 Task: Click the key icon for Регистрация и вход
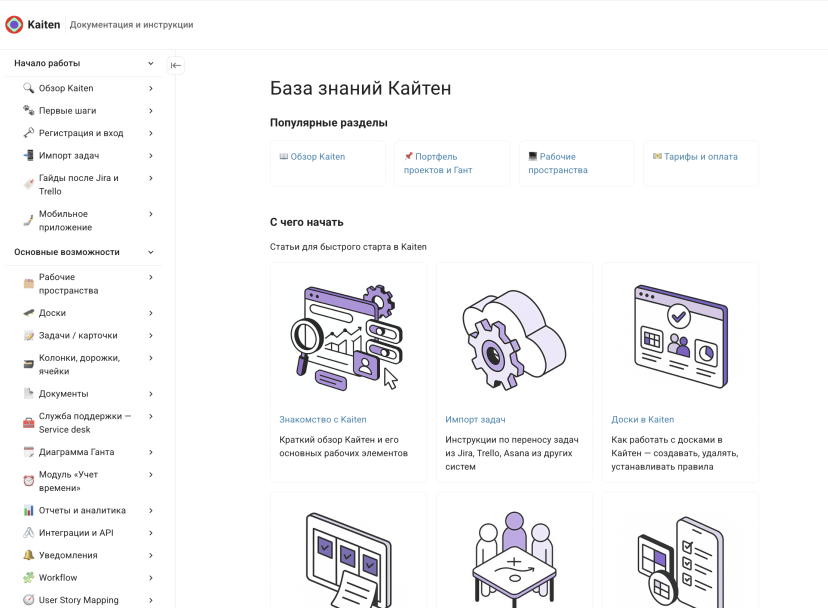(x=29, y=133)
